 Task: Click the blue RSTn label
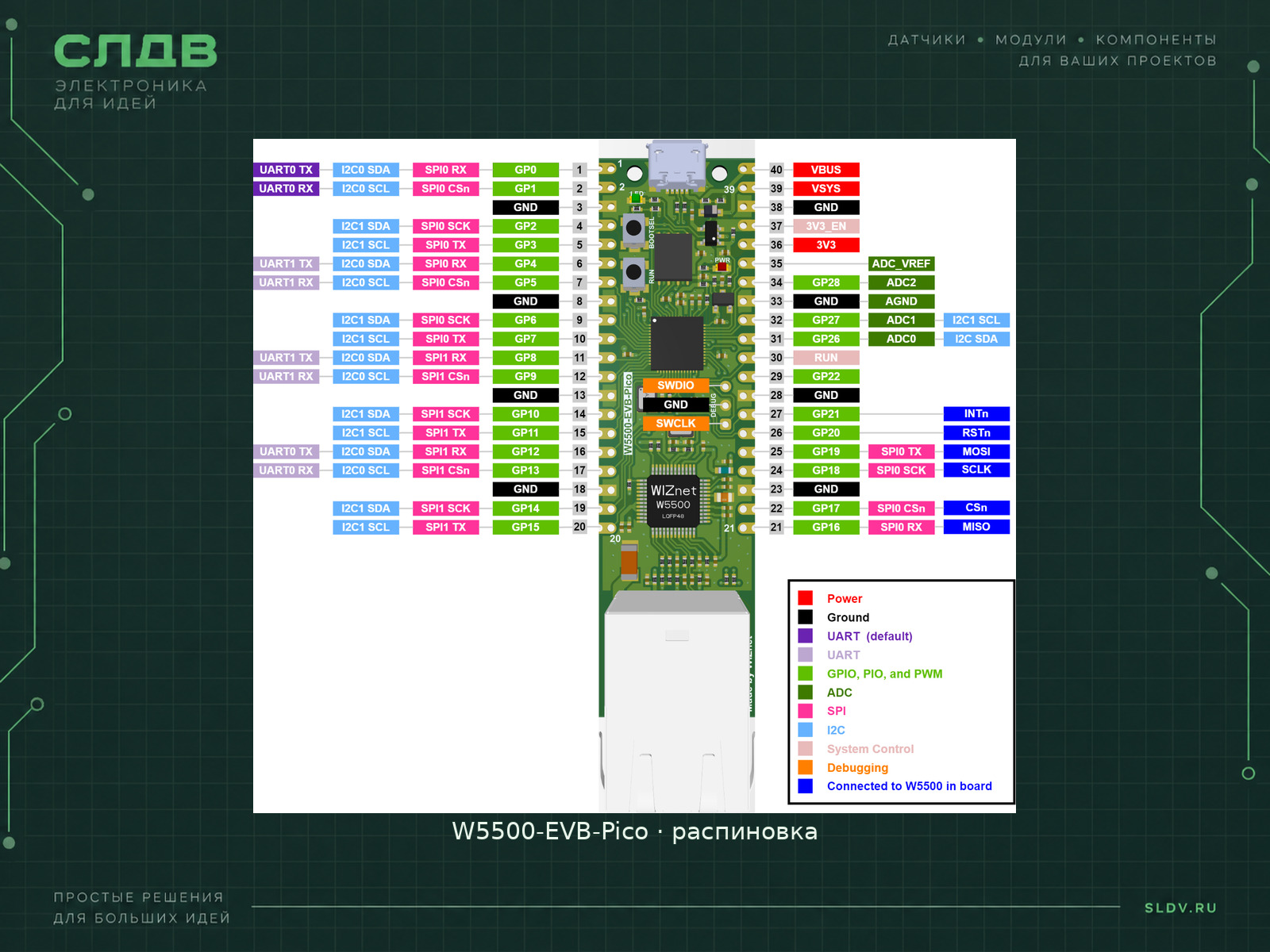coord(976,432)
